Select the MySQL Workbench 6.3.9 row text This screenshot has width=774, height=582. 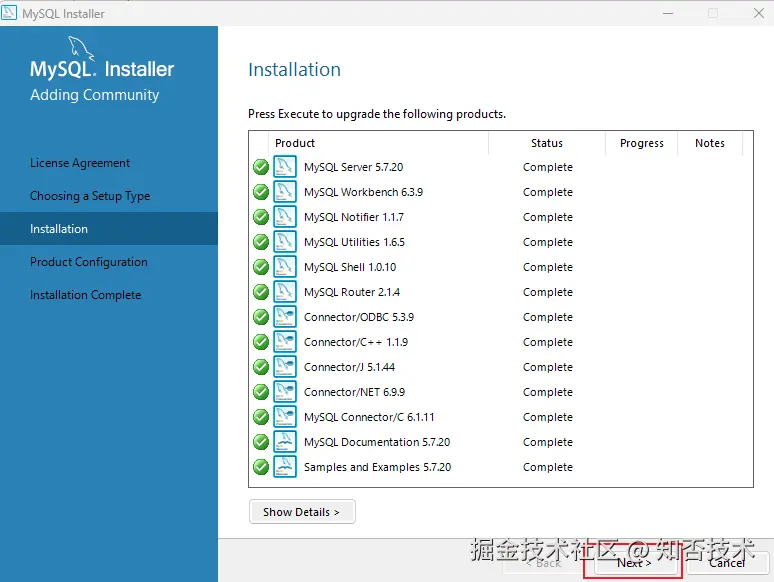363,192
